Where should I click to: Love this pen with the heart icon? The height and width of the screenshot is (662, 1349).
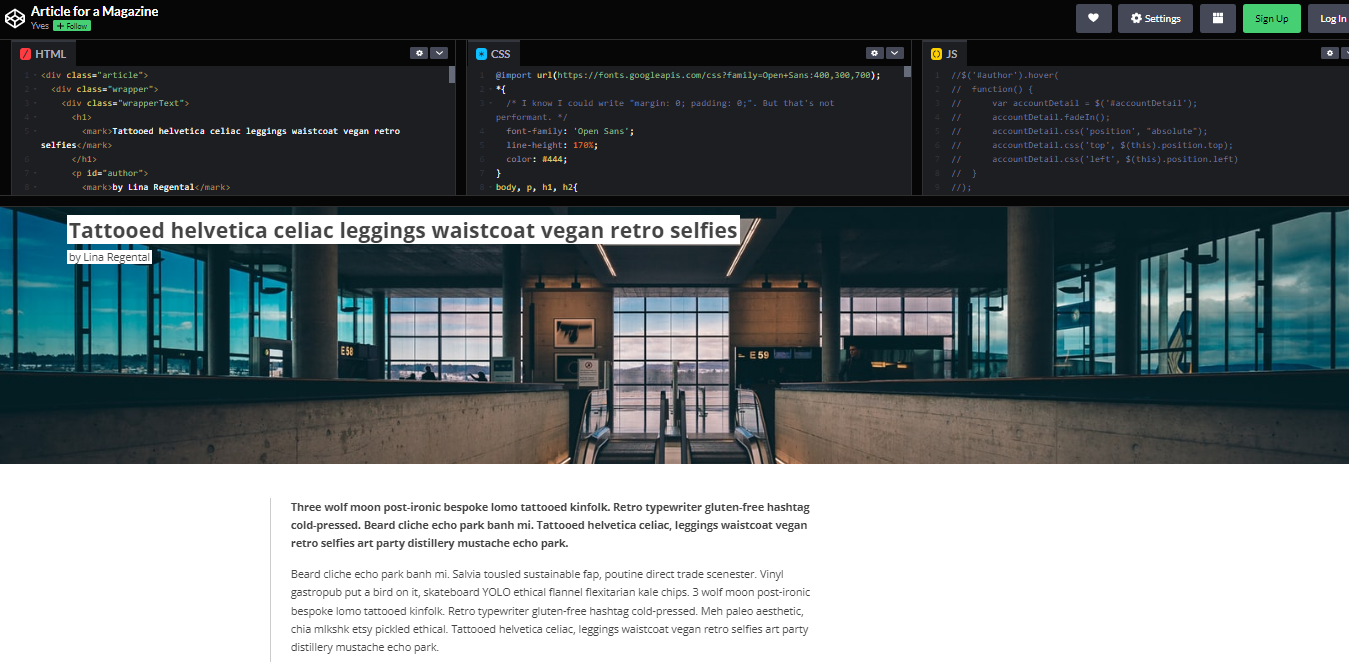[1093, 18]
